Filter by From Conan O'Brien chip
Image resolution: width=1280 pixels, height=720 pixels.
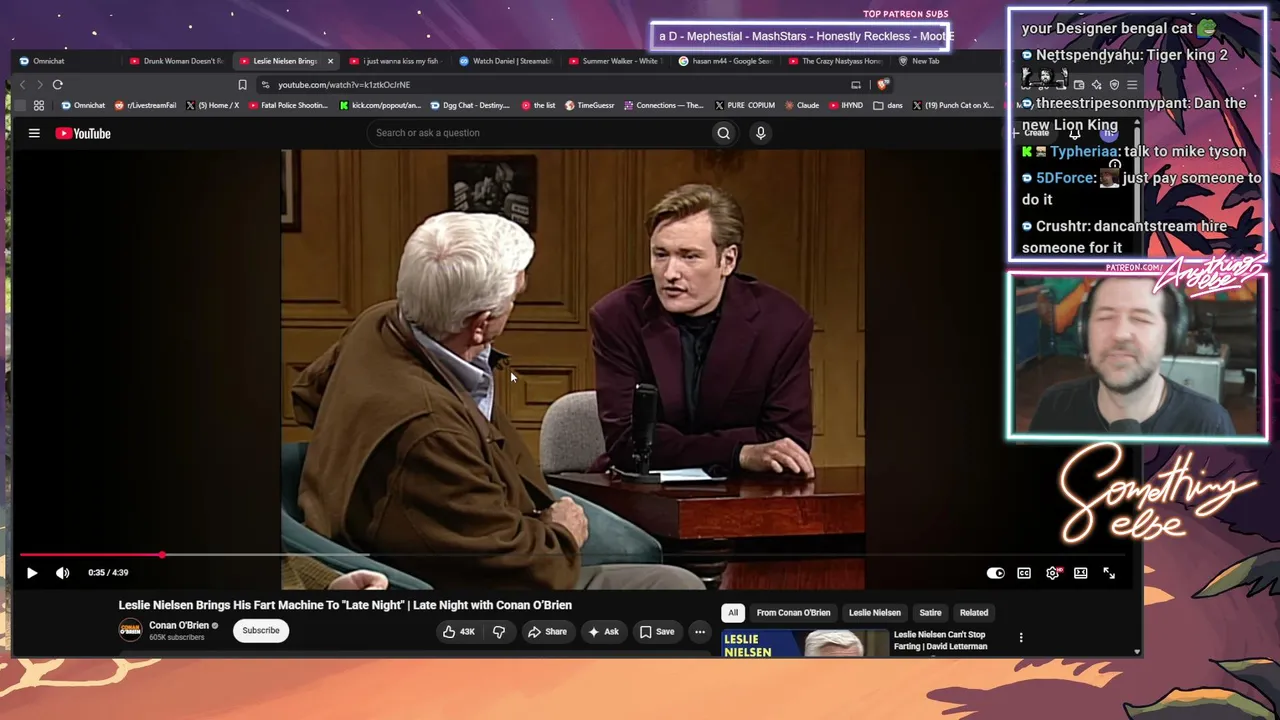coord(793,613)
